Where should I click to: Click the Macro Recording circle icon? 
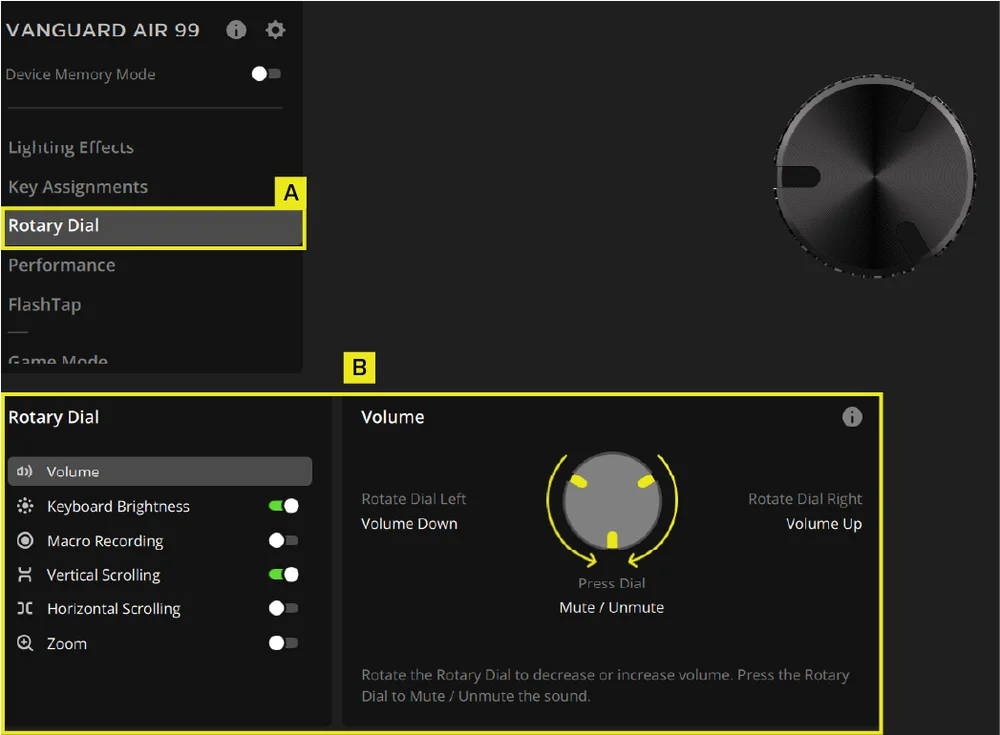pos(25,541)
